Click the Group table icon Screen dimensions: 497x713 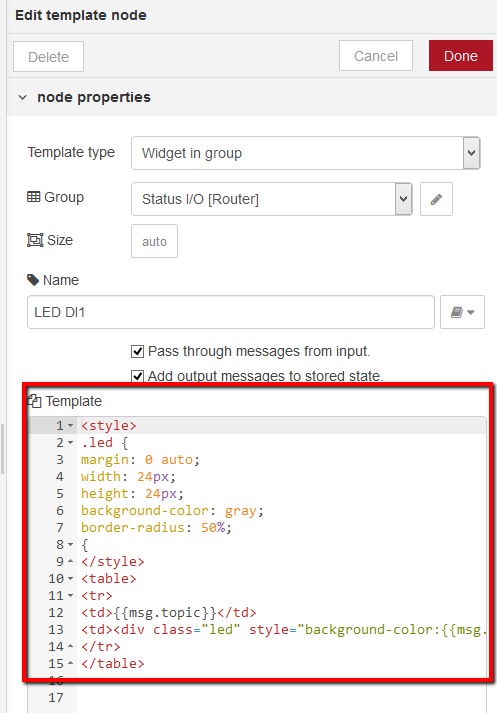(x=34, y=197)
